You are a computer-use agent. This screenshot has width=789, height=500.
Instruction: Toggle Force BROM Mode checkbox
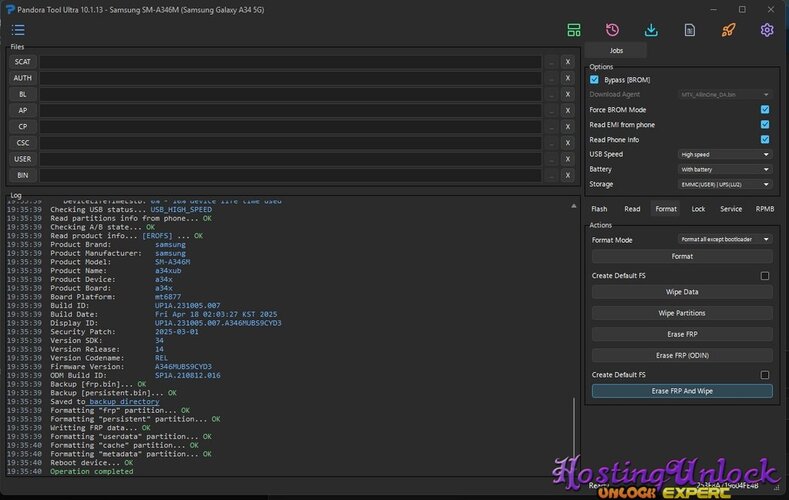[765, 110]
